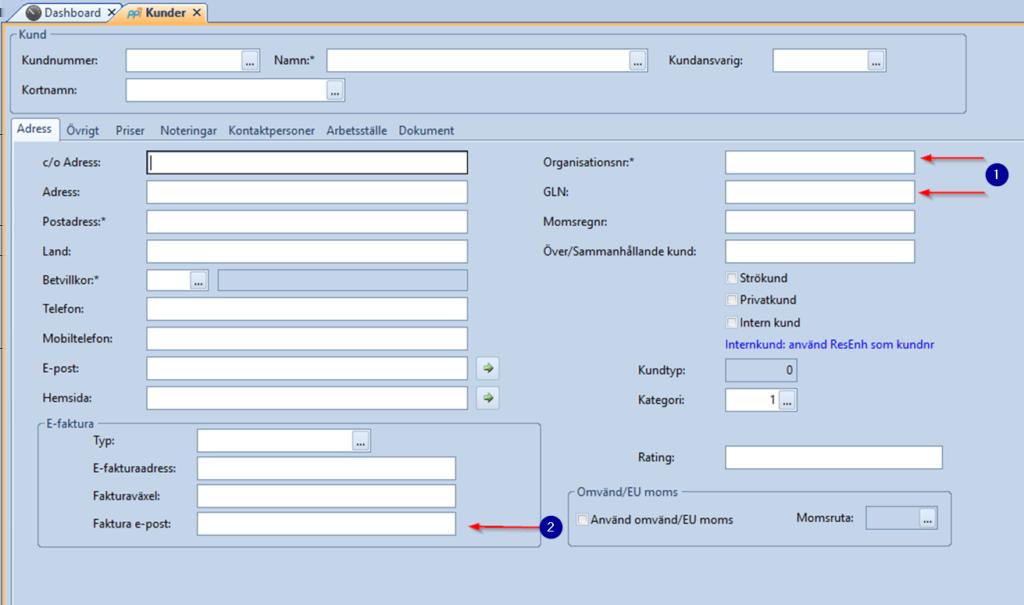This screenshot has height=605, width=1024.
Task: Click into the Telefon field
Action: click(x=307, y=309)
